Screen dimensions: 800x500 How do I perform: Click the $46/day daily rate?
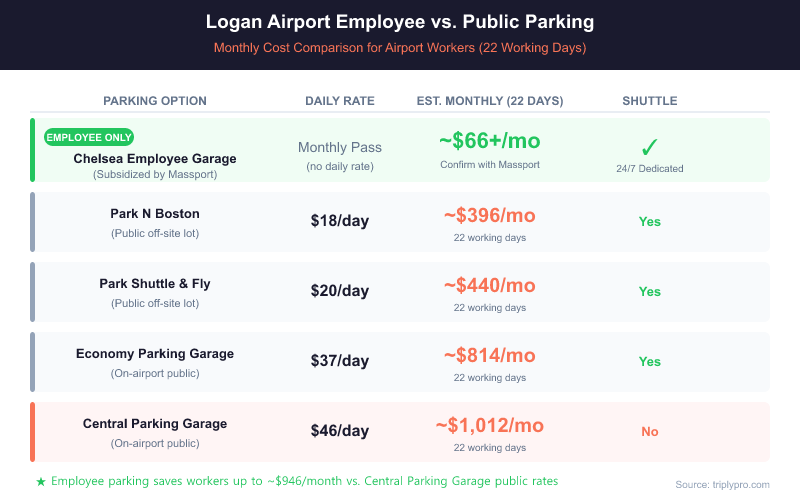click(340, 431)
